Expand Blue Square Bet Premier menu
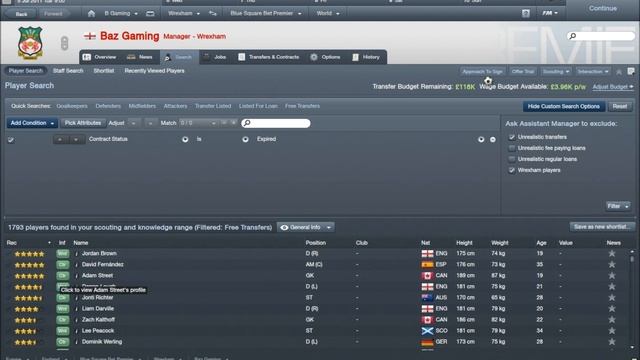 266,13
